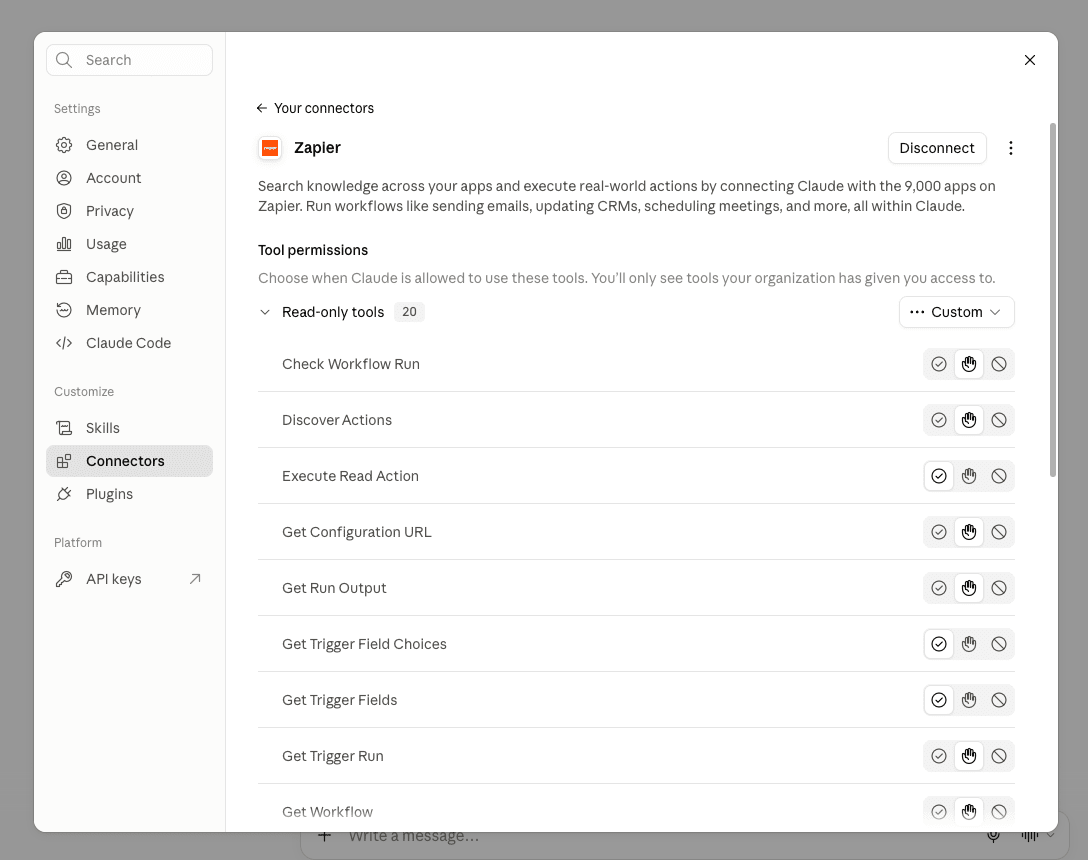Open the Custom permissions dropdown
Screen dimensions: 1088x860
tap(956, 312)
